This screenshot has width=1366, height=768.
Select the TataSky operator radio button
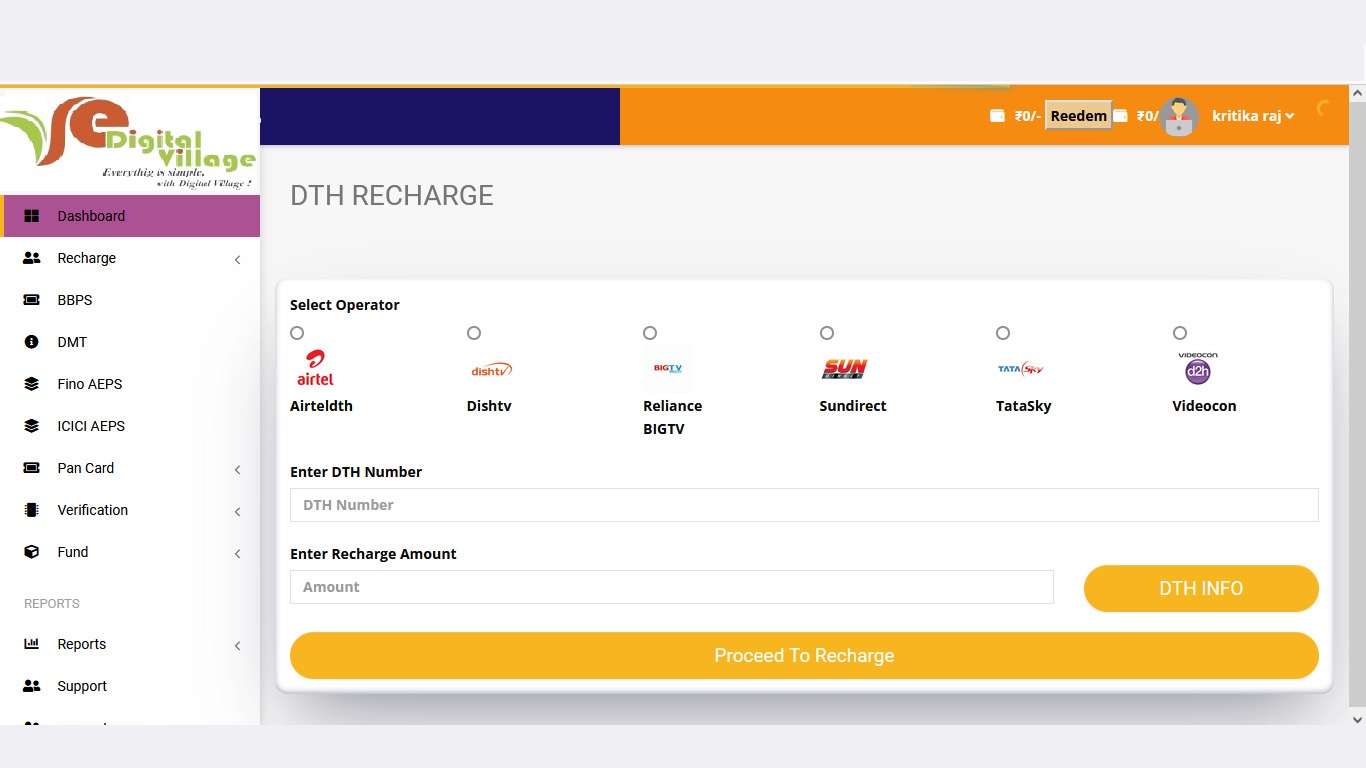click(x=1003, y=333)
